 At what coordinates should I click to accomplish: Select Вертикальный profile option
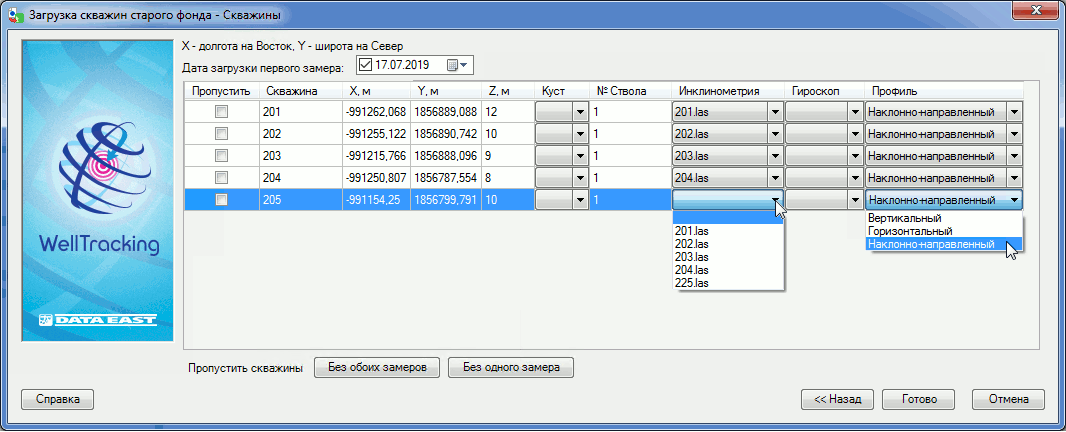click(904, 218)
